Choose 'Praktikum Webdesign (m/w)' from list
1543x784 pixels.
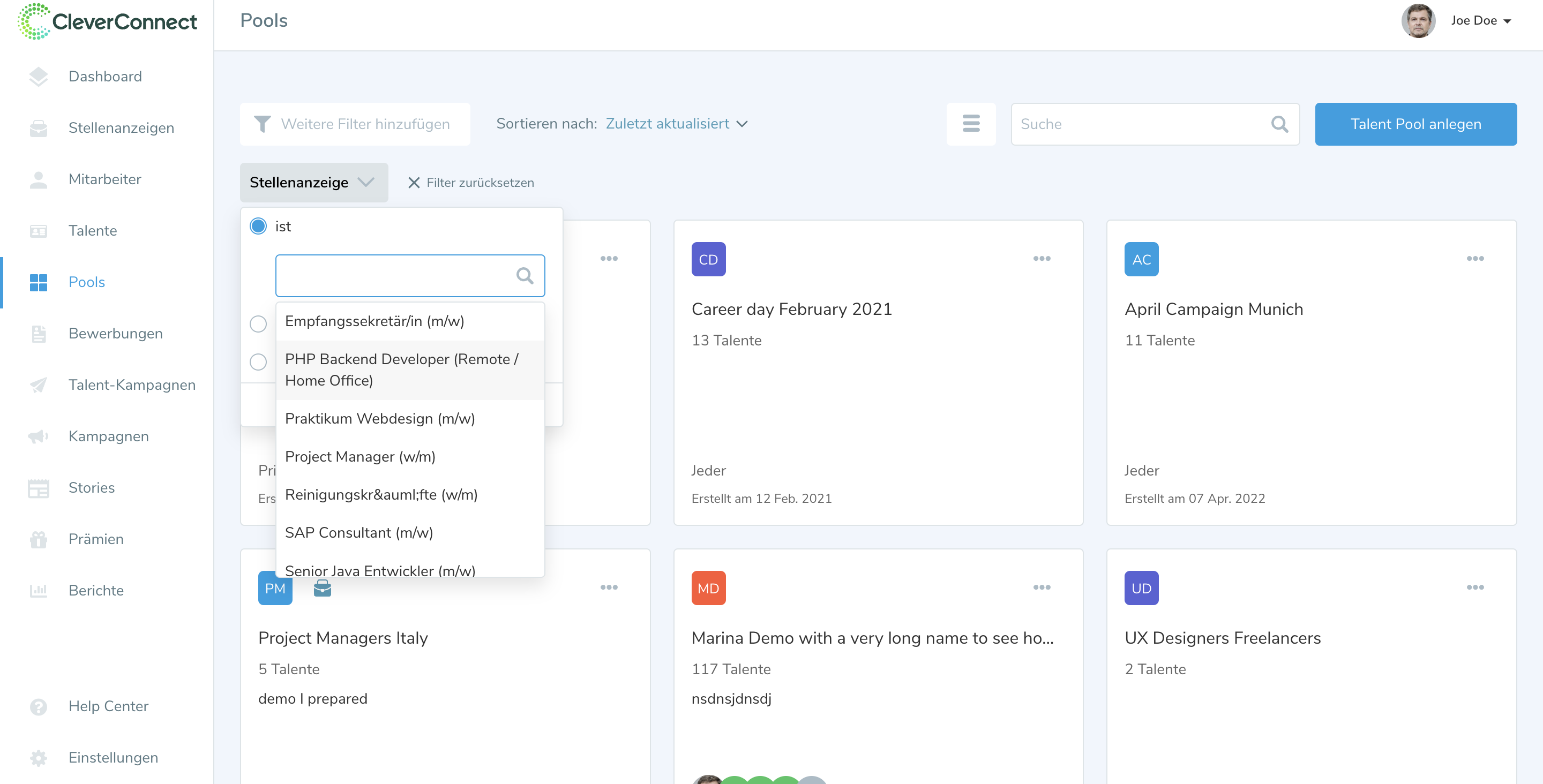point(380,419)
